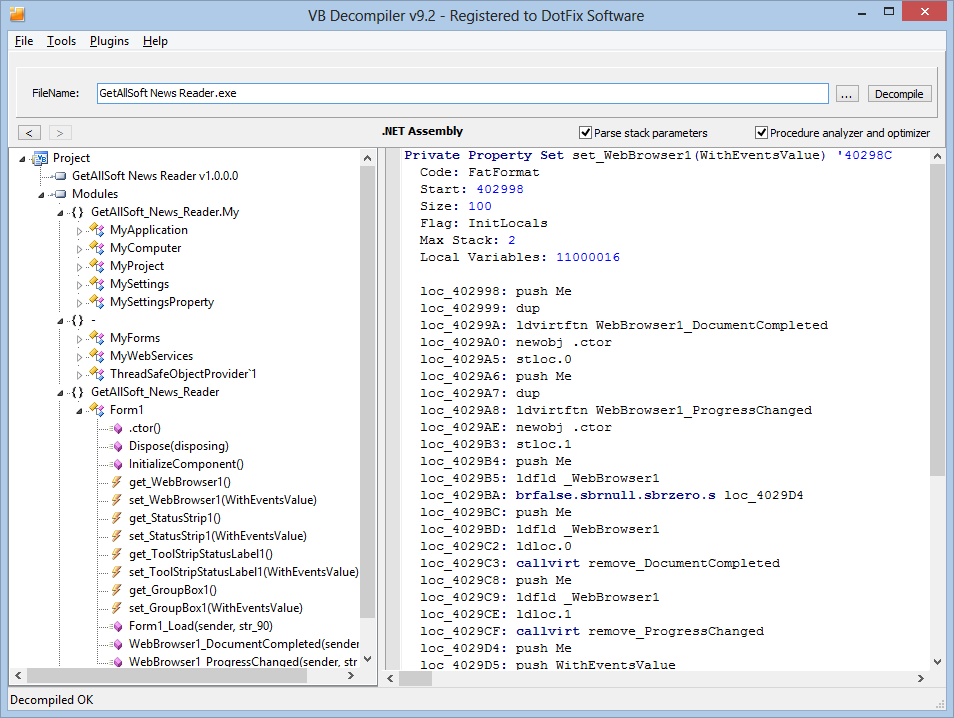Select GetAllSoft_News_Reader namespace node
Screen dimensions: 954x718
pos(155,392)
